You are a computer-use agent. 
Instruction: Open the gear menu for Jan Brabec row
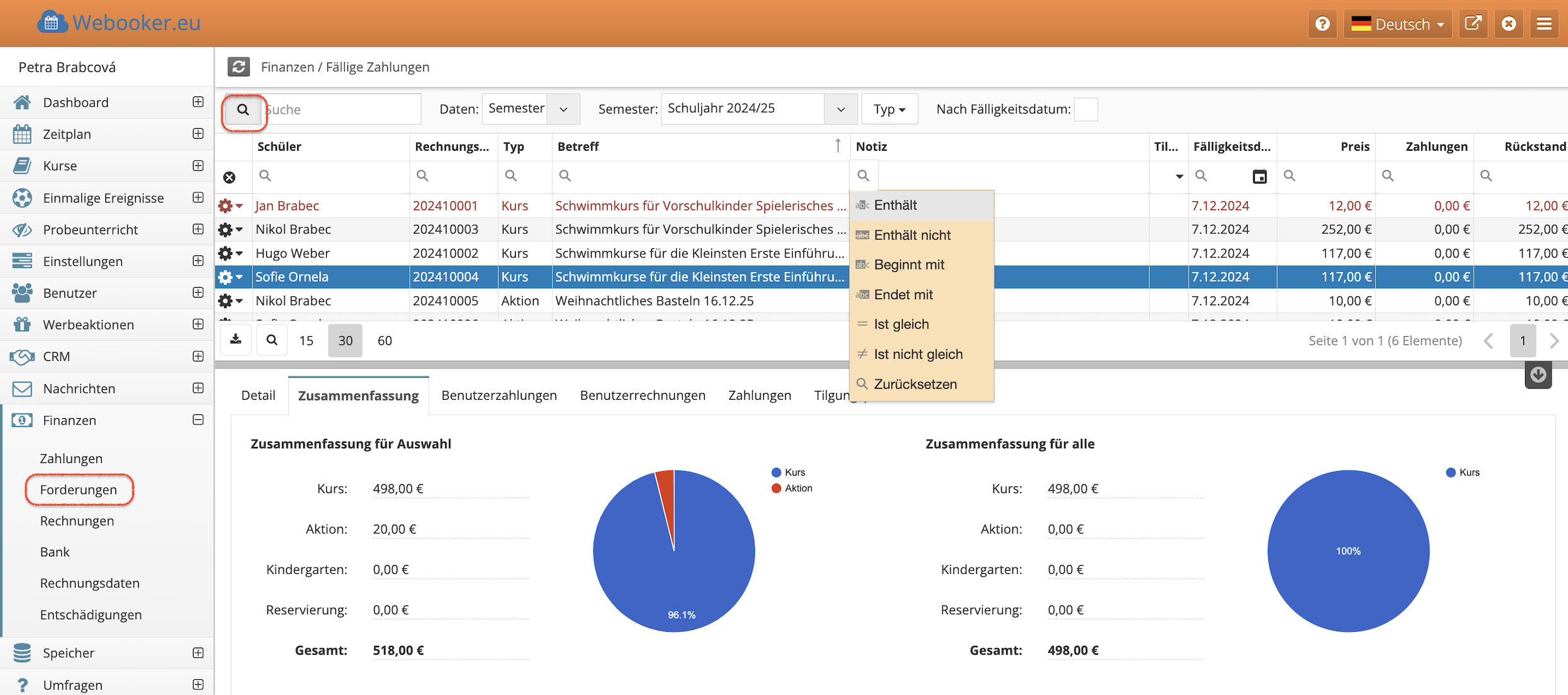click(x=230, y=206)
